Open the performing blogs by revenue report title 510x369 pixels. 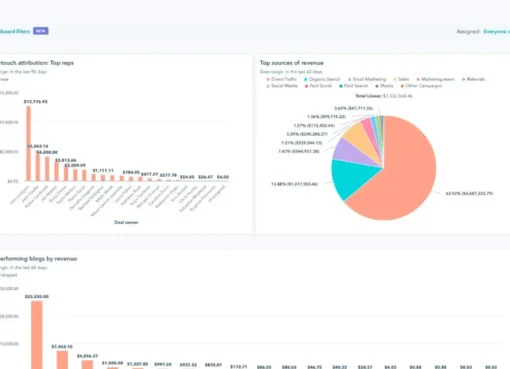[38, 259]
